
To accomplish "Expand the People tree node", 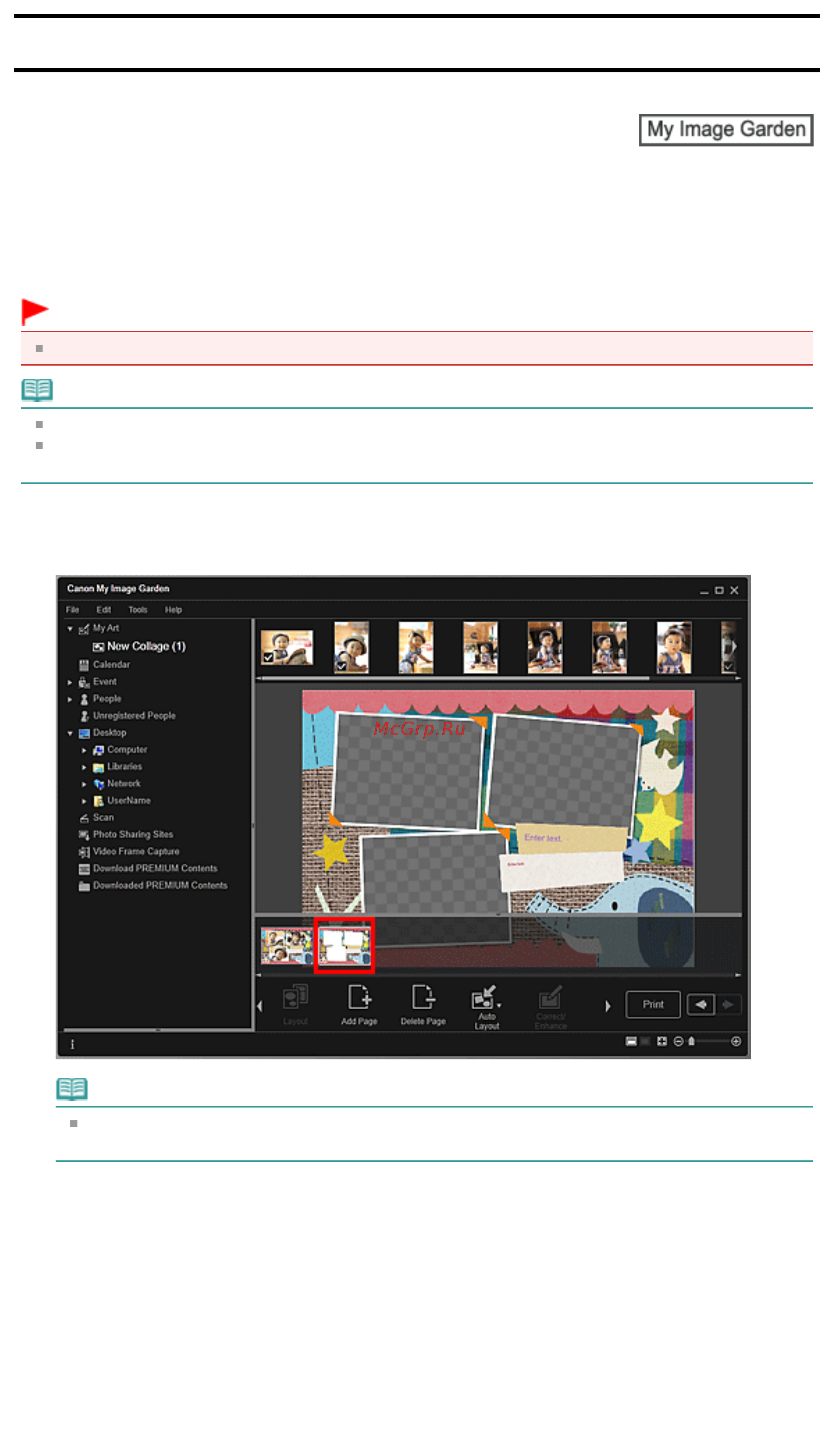I will point(70,700).
